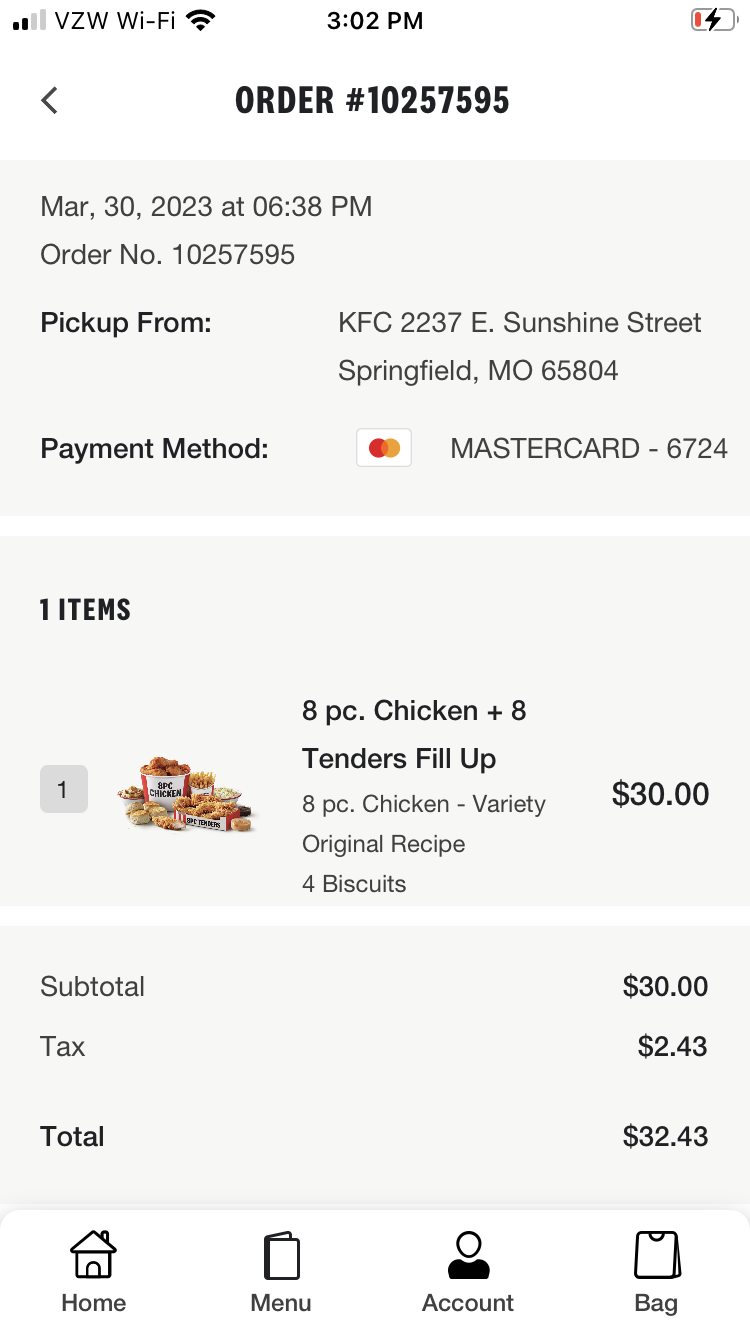Tap the $30.00 item price
This screenshot has height=1334, width=750.
pos(660,794)
